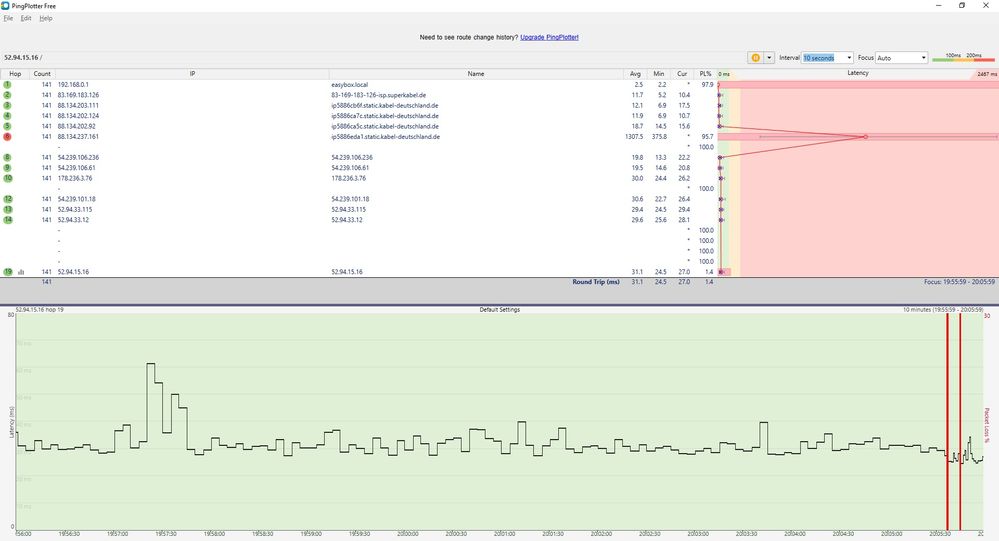Restore down the PingPlotter window

point(962,5)
